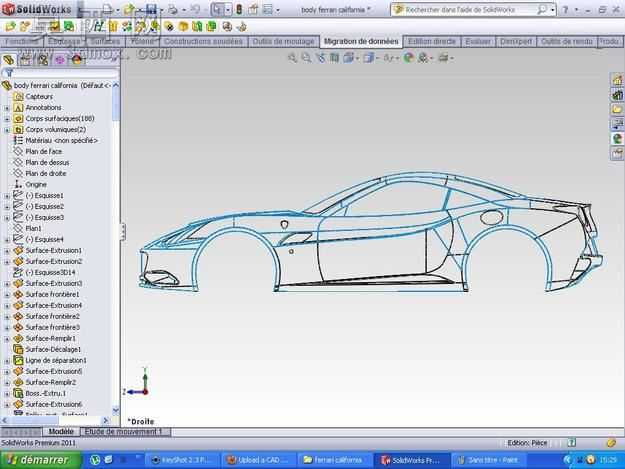The image size is (625, 469).
Task: Click the Previous View icon
Action: tap(320, 58)
